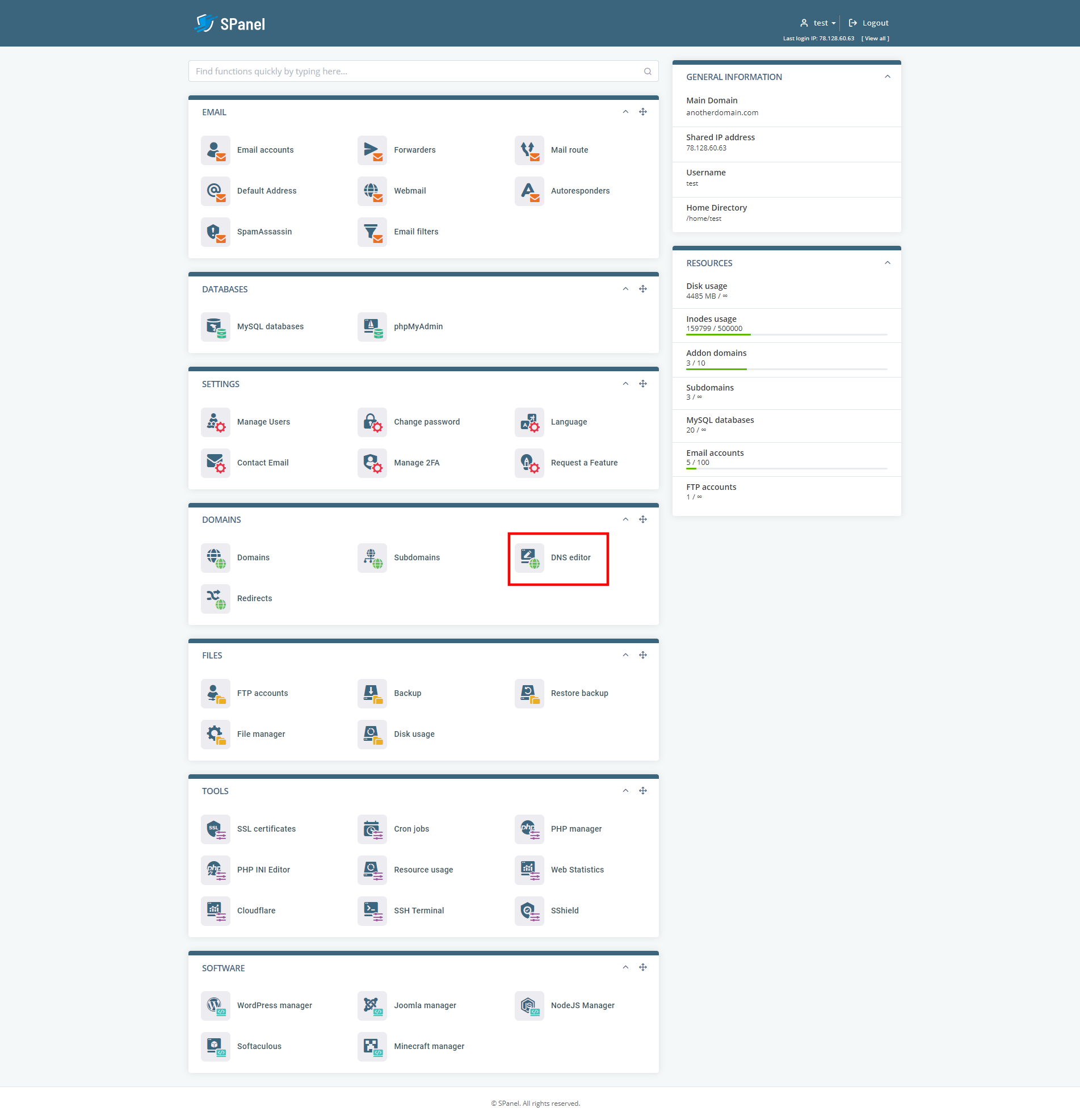Open the Cloudflare integration

(216, 911)
